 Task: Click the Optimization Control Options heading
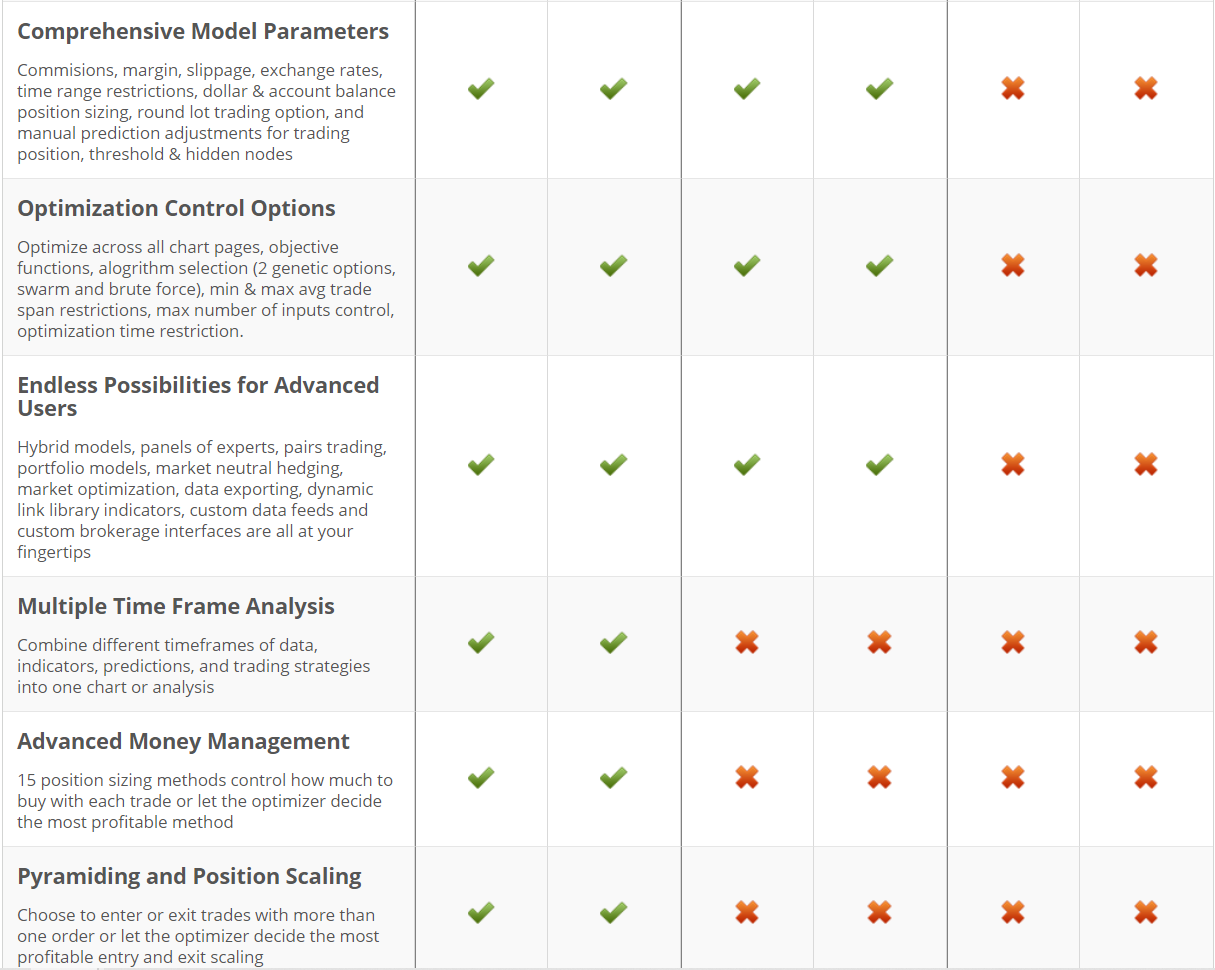click(176, 208)
